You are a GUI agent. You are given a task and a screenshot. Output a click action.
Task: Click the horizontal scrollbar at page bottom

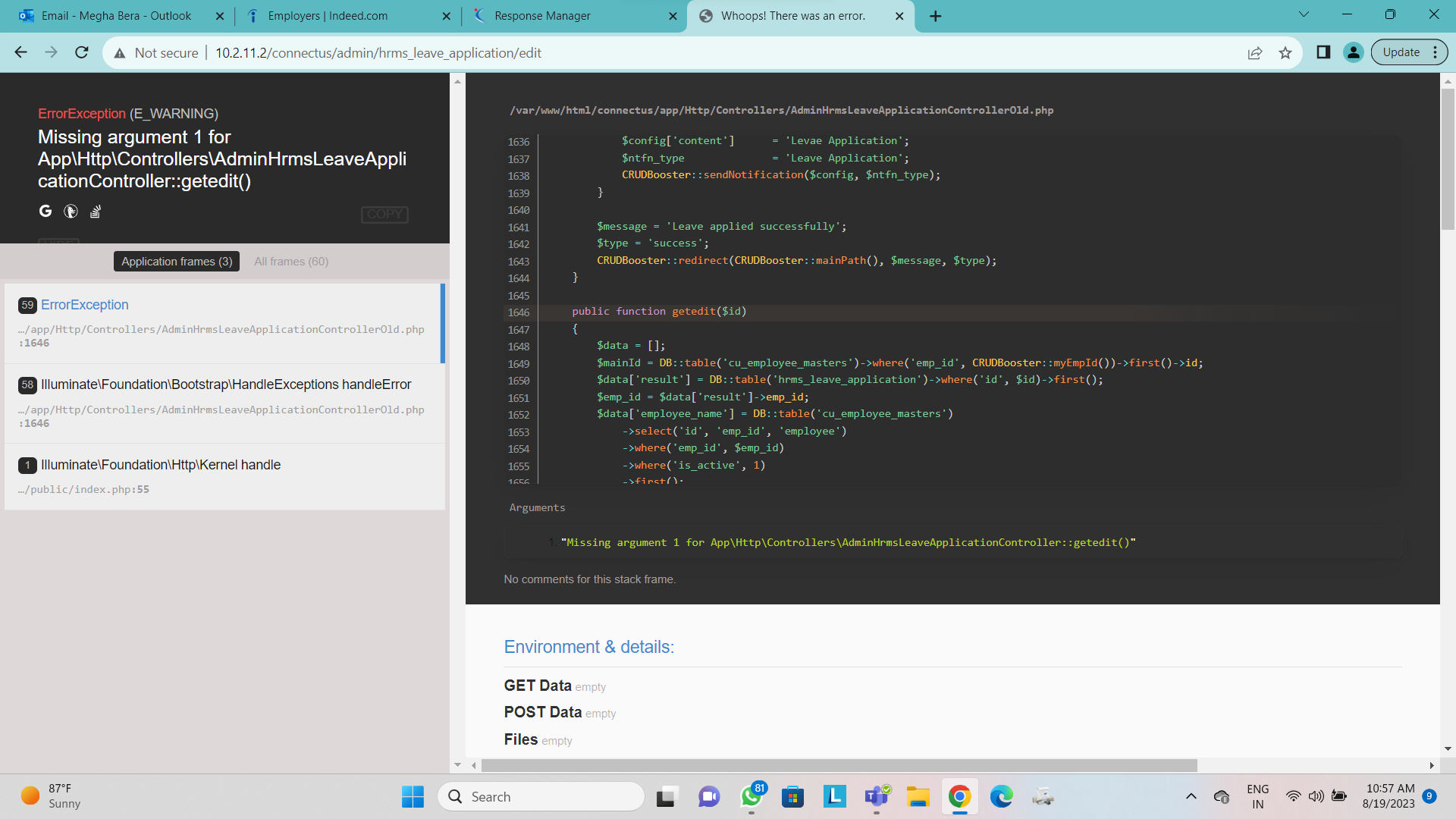click(x=839, y=765)
